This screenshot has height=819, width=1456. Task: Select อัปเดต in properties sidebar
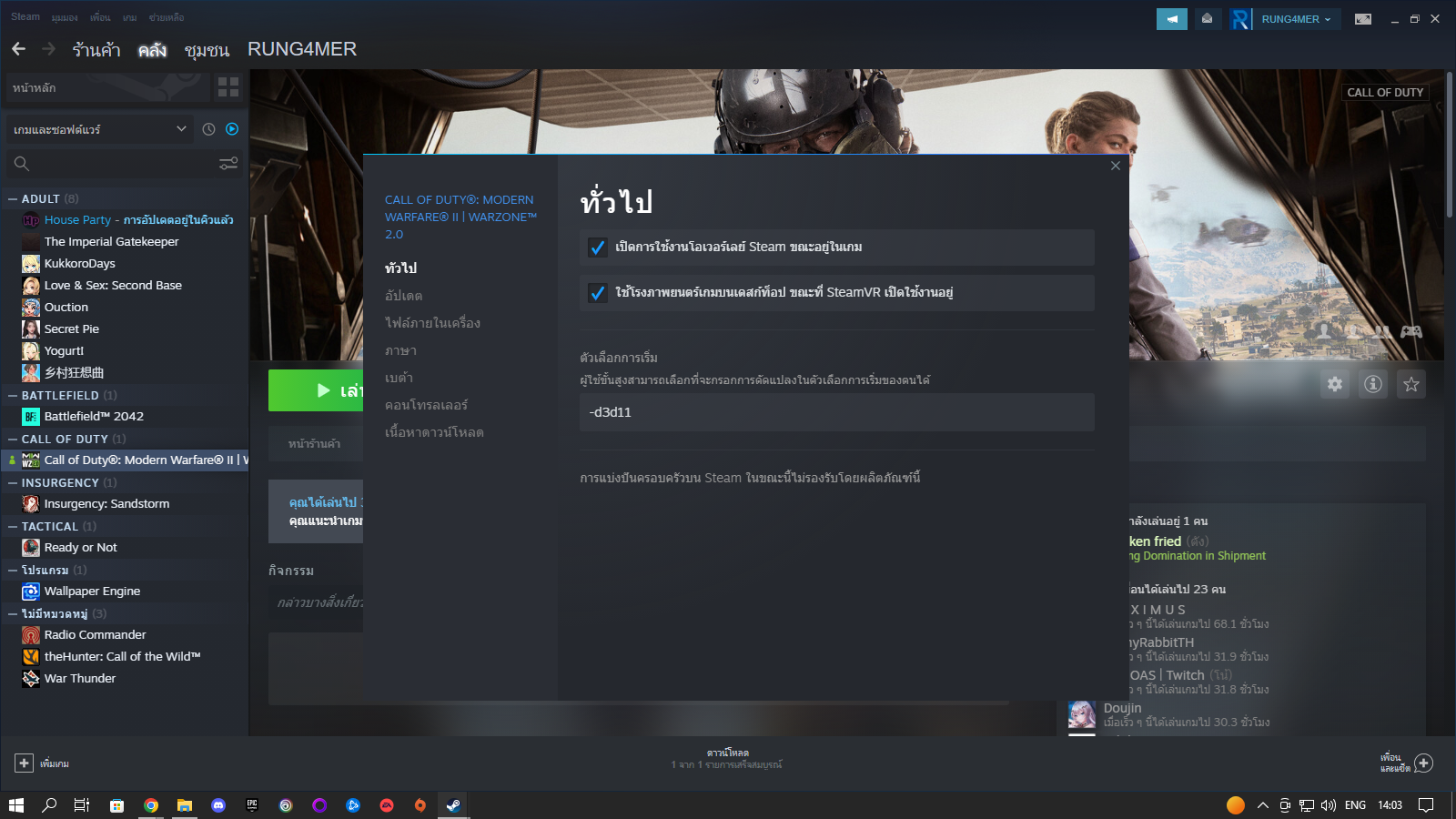[x=403, y=296]
